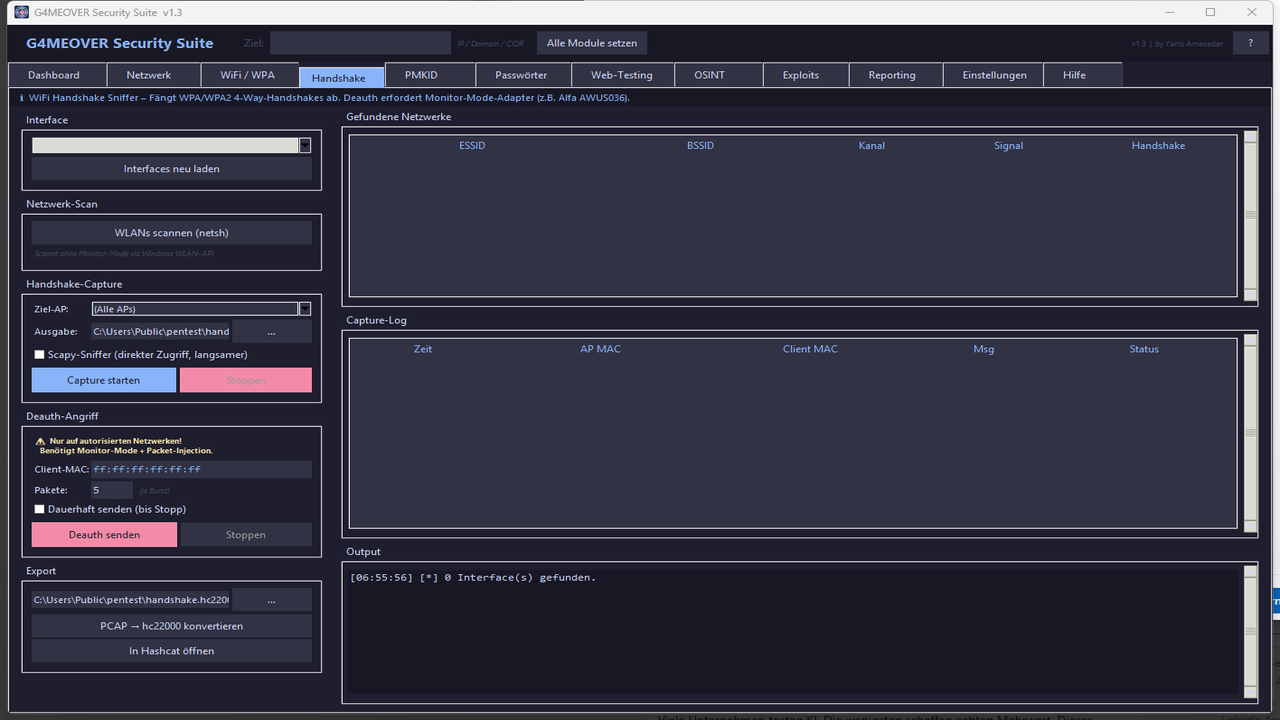
Task: Click Gefundene Netzwerke scrollbar
Action: pyautogui.click(x=1250, y=215)
